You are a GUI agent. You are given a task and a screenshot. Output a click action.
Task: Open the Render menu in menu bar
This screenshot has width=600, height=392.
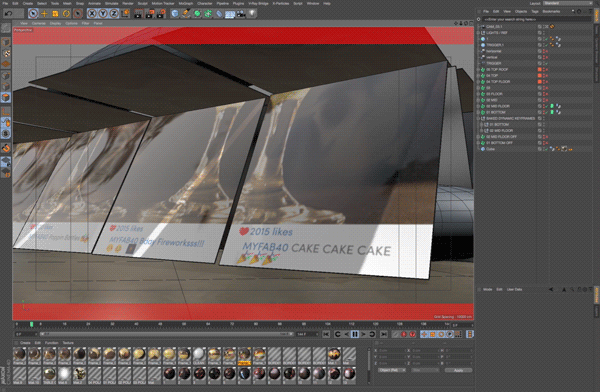pyautogui.click(x=128, y=3)
